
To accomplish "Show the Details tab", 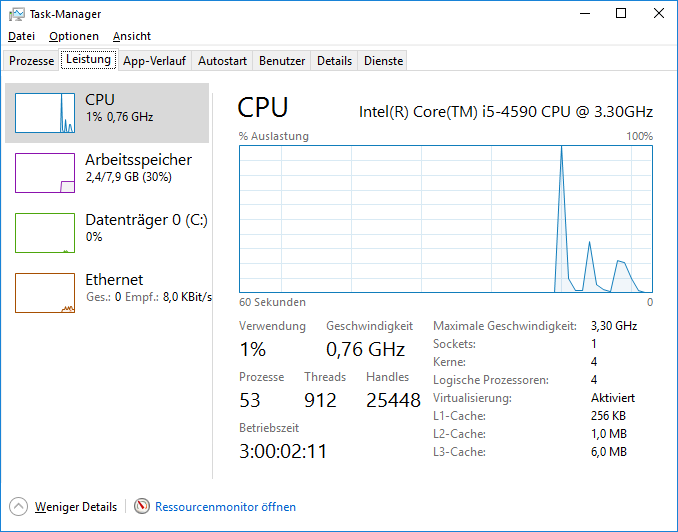I will [x=334, y=61].
